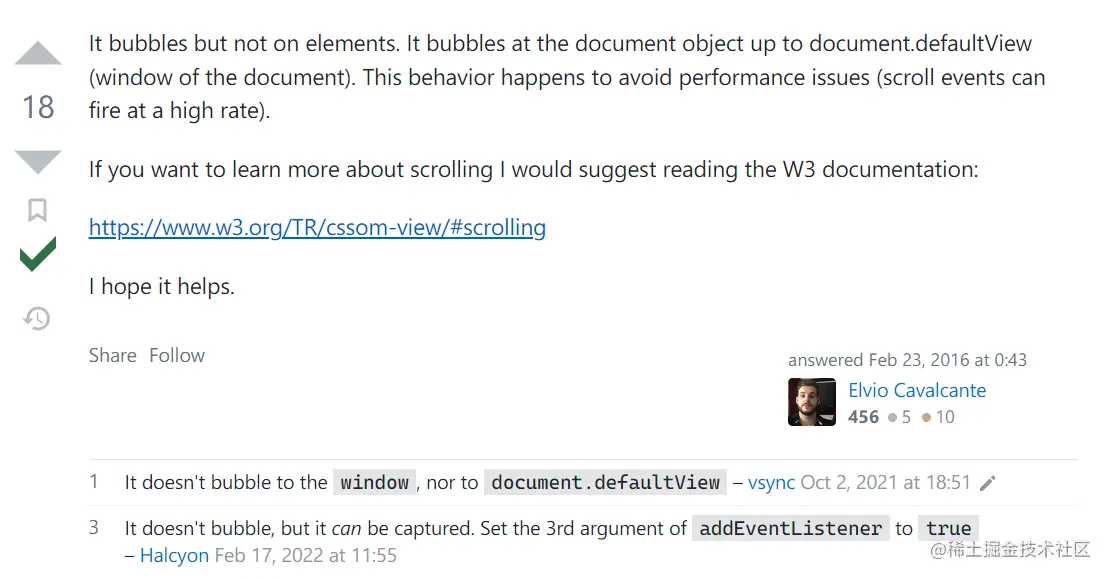Click the 456 reputation score
Viewport: 1109px width, 578px height.
click(864, 417)
